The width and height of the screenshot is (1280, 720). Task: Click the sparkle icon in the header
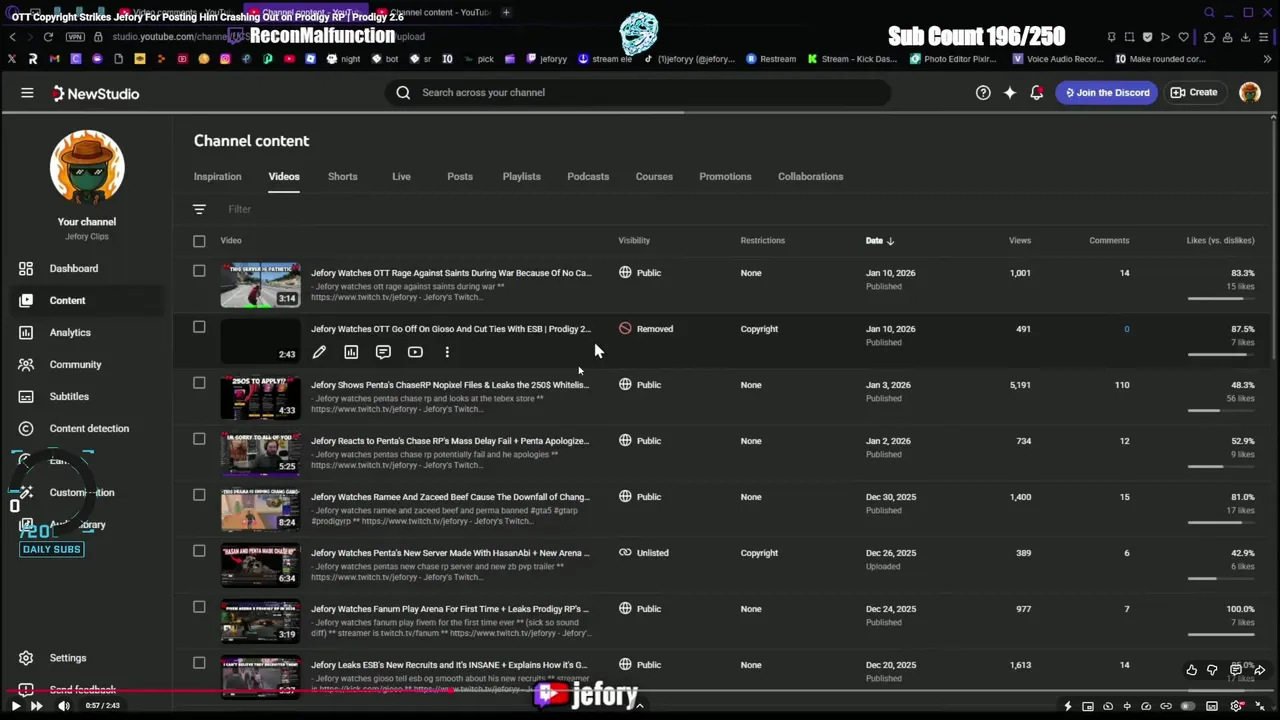1010,92
